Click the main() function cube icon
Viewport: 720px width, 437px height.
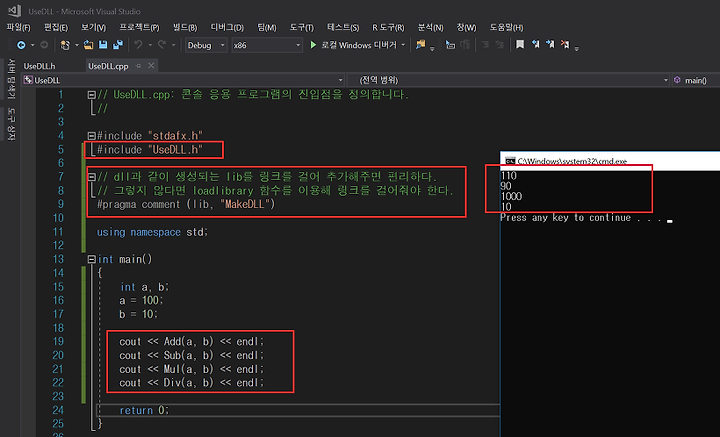coord(677,80)
